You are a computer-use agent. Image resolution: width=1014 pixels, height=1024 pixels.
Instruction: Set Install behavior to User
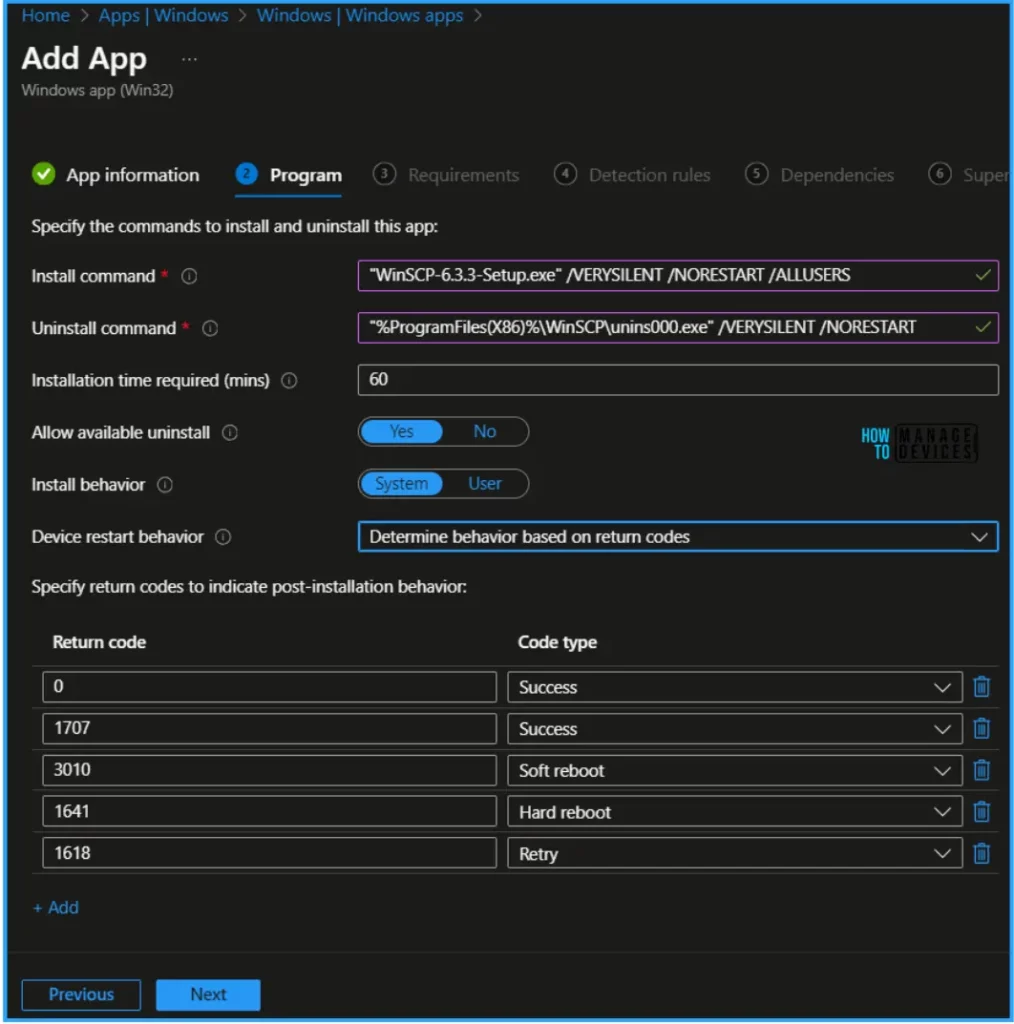point(484,484)
